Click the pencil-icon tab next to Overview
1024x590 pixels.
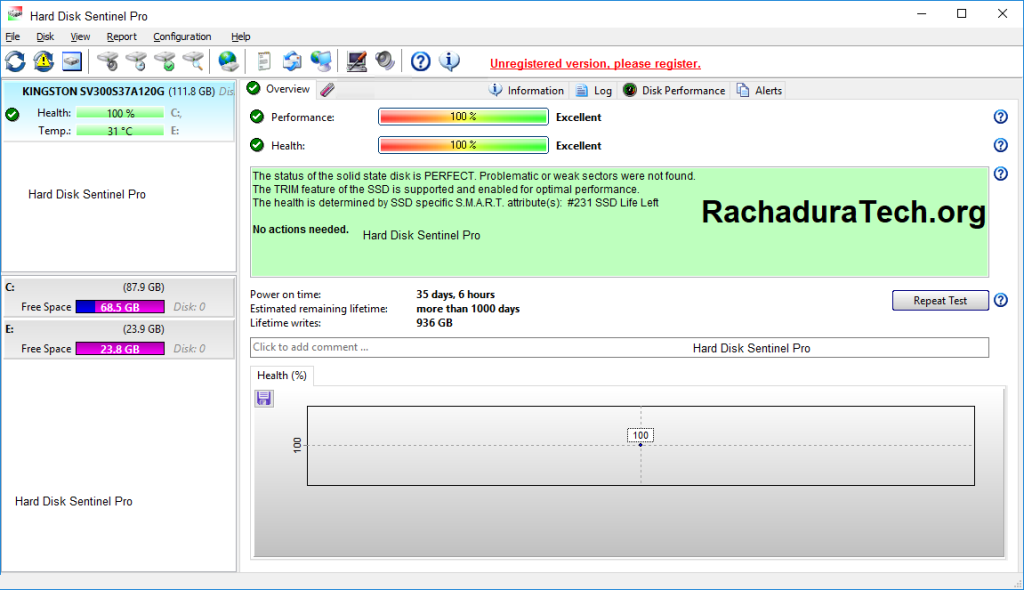[327, 90]
